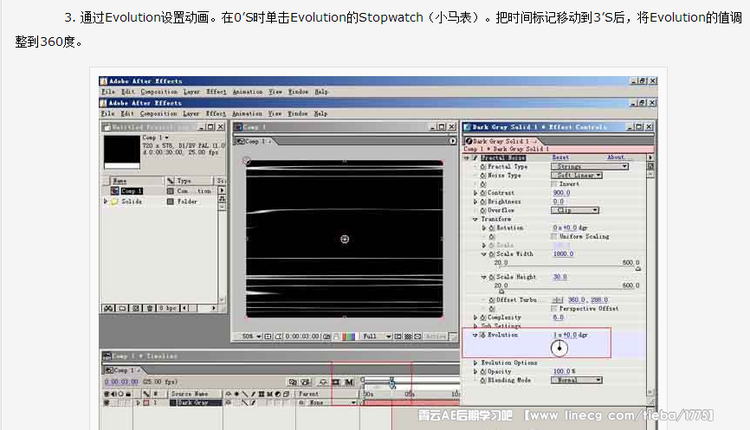The image size is (750, 430).
Task: Click Reset link for Fractal Noise
Action: coord(561,158)
